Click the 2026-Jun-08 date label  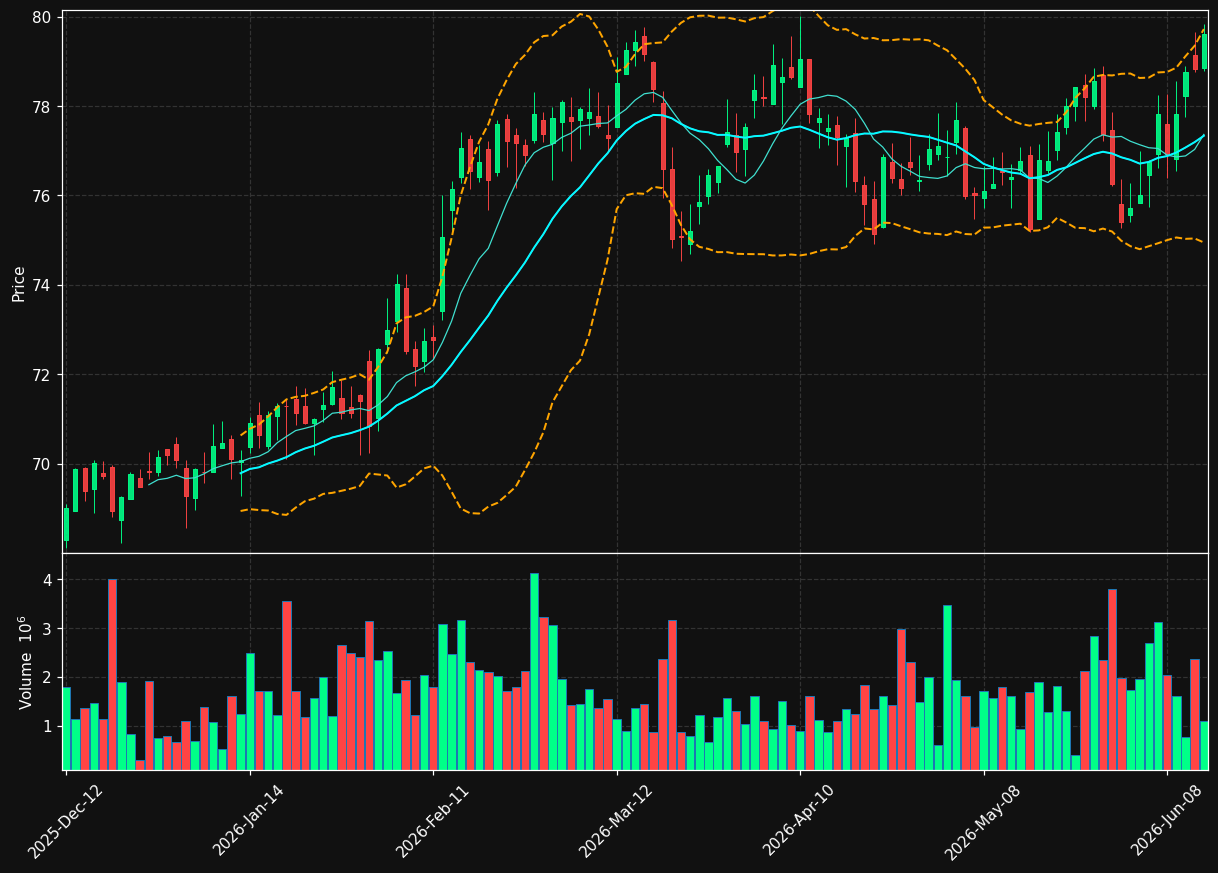click(1168, 820)
